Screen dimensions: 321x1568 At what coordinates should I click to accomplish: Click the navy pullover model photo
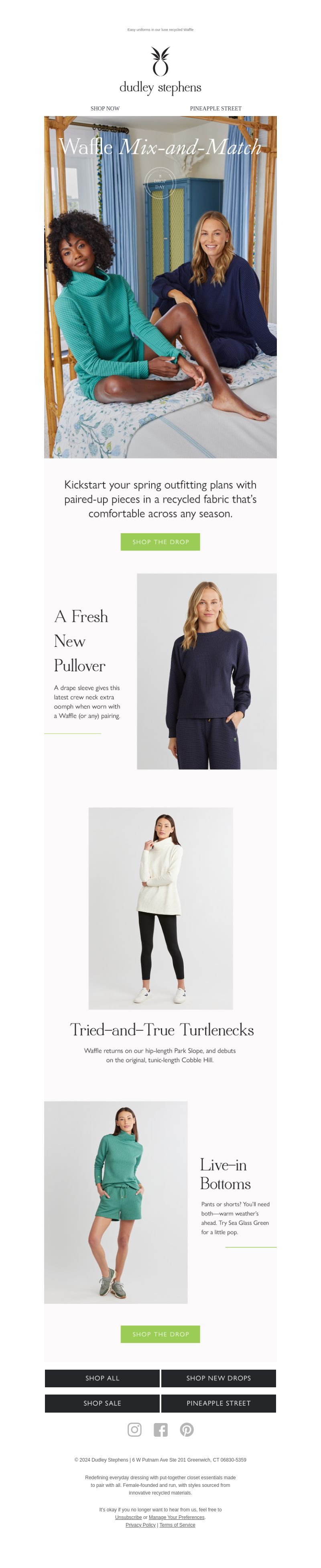(x=207, y=671)
